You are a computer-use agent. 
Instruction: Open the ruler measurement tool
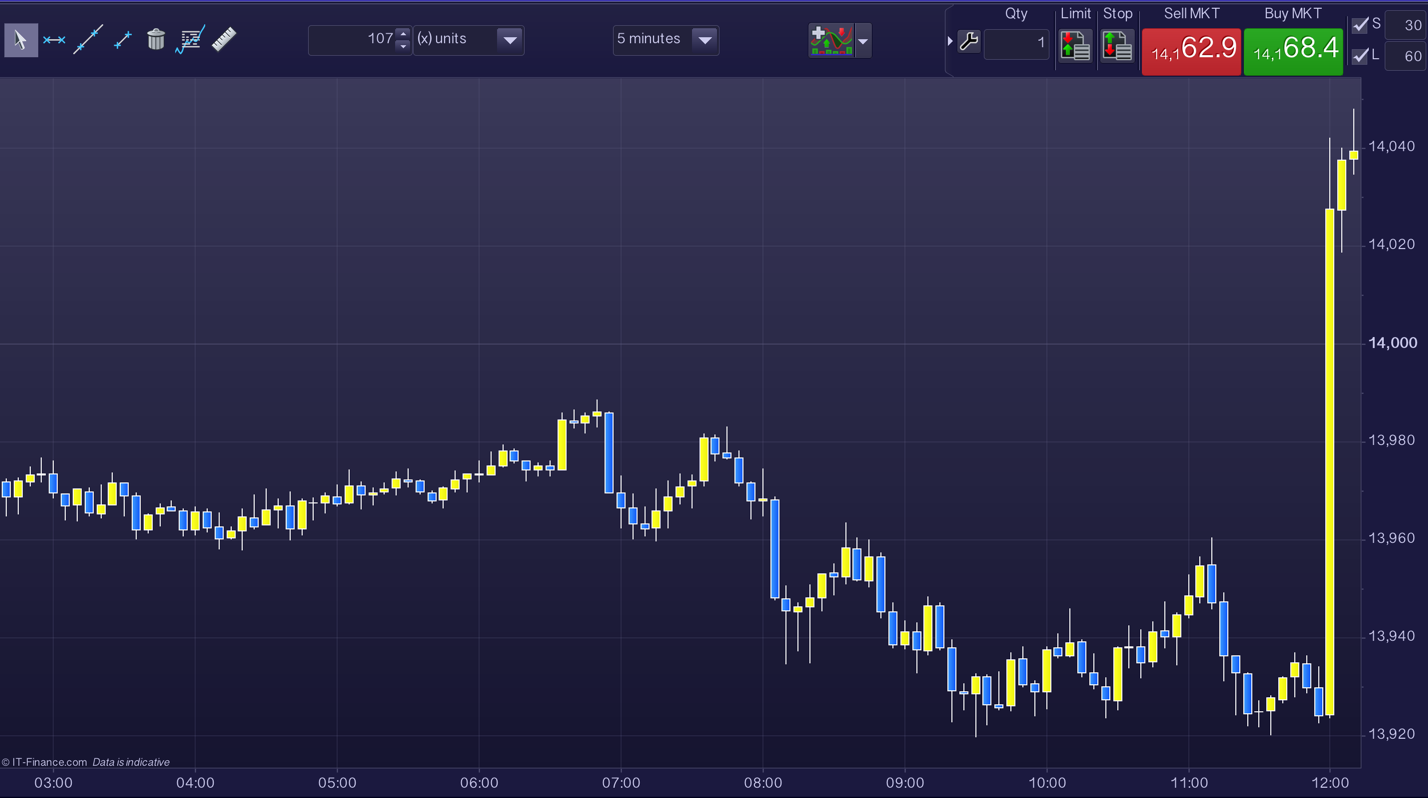pos(224,40)
